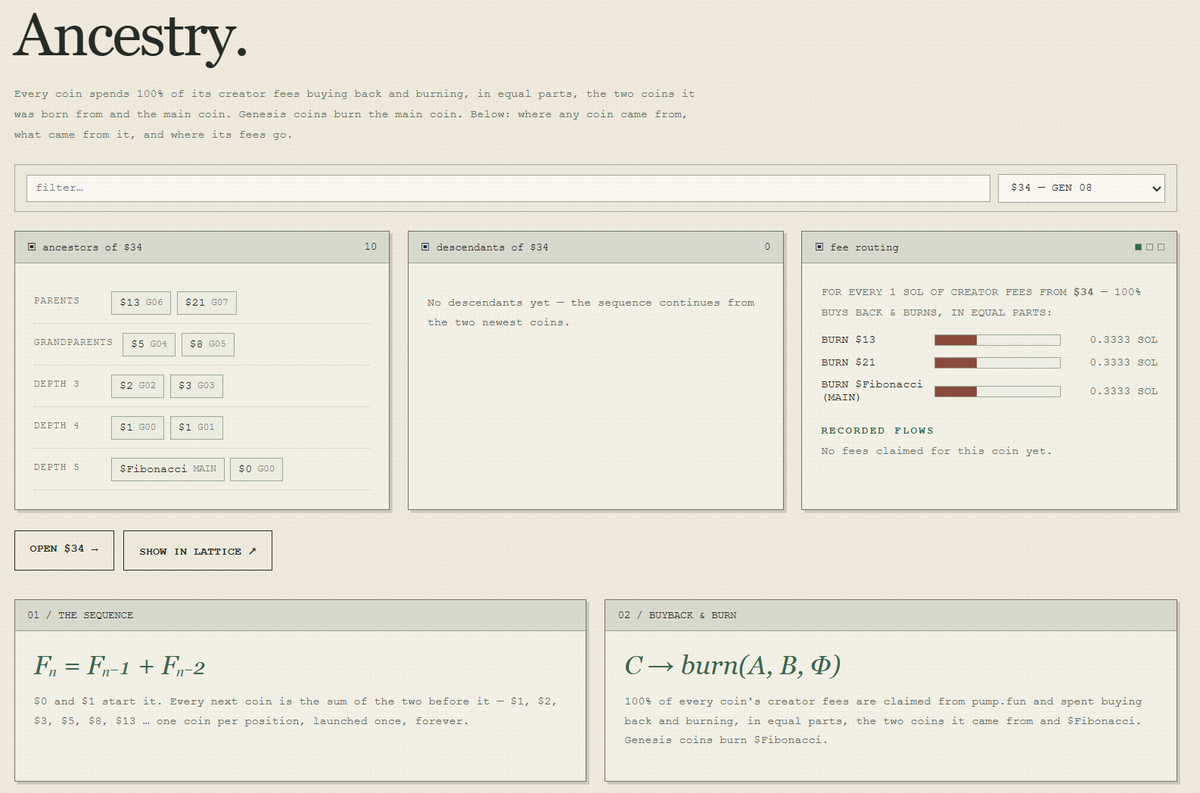Pick the $1 G00 ancestor chip

(x=137, y=427)
